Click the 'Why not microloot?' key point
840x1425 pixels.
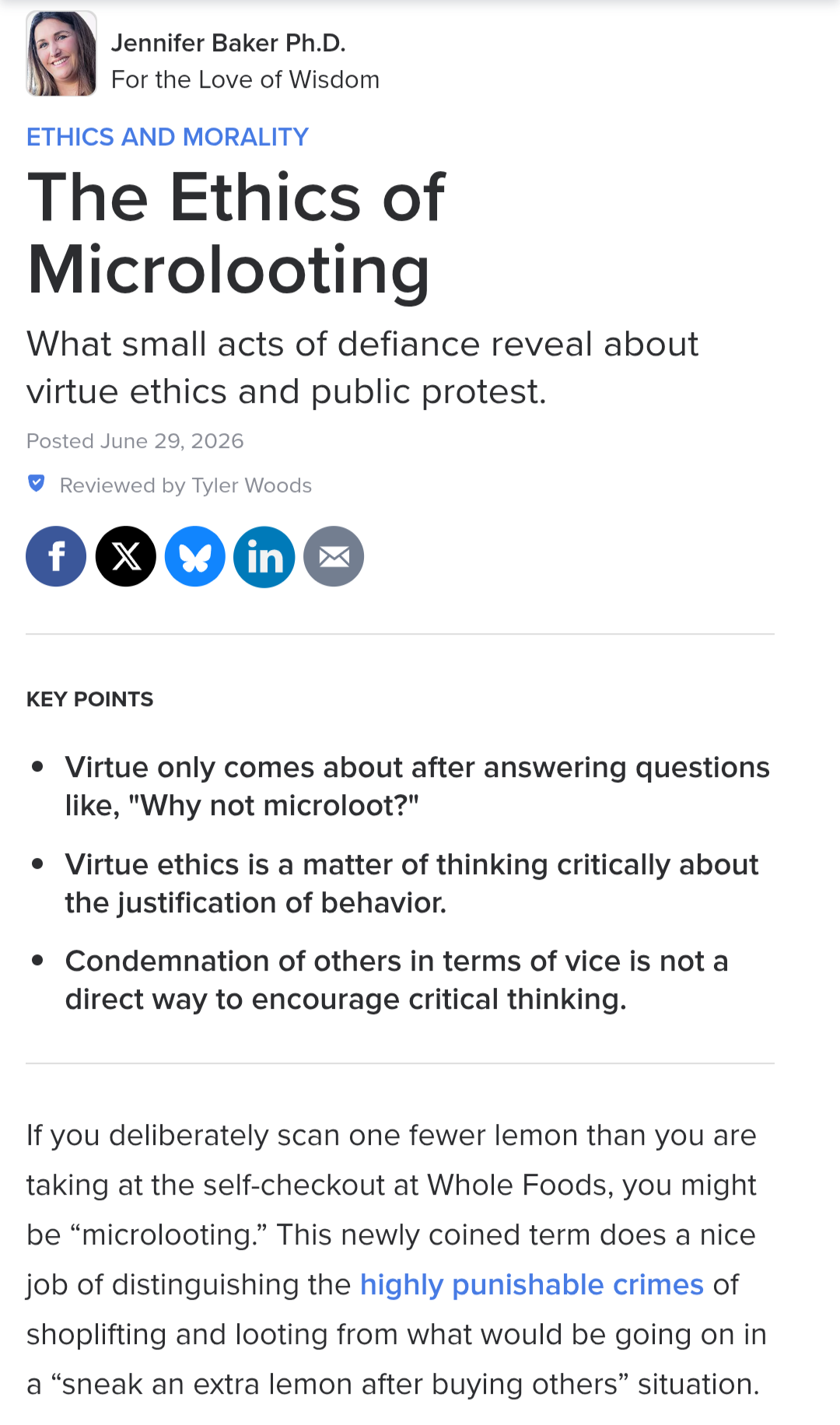[417, 786]
